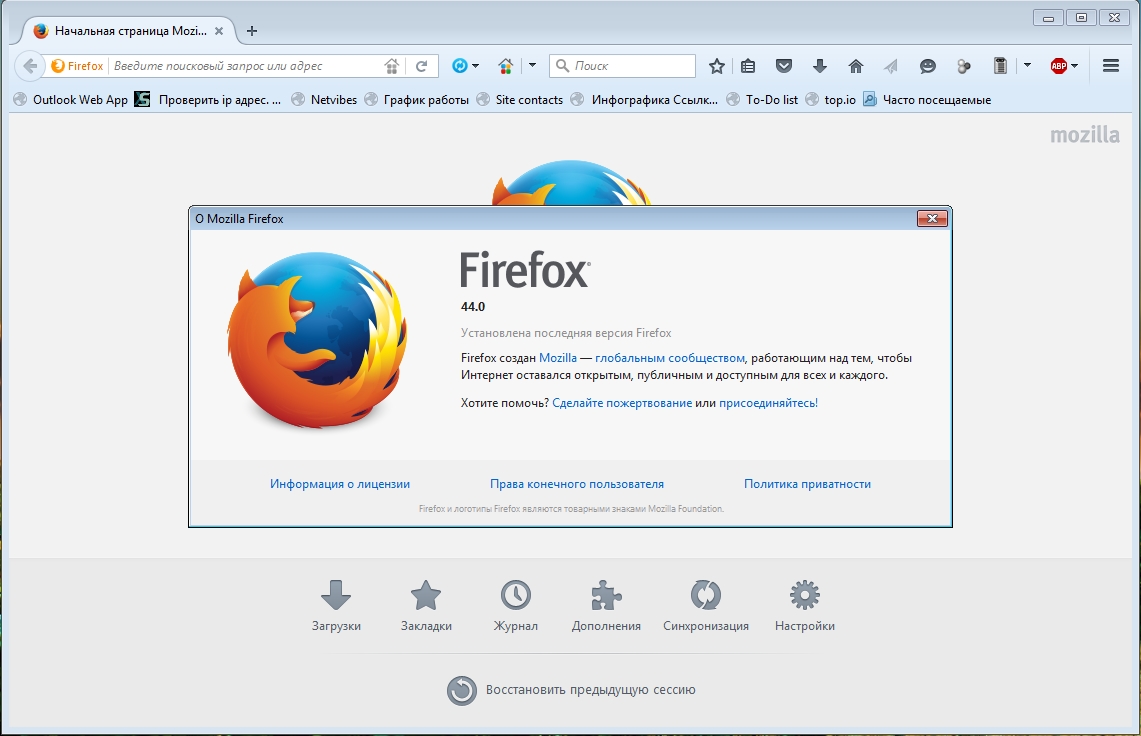Click the grey bubbles toolbar icon
The height and width of the screenshot is (736, 1141).
(963, 67)
